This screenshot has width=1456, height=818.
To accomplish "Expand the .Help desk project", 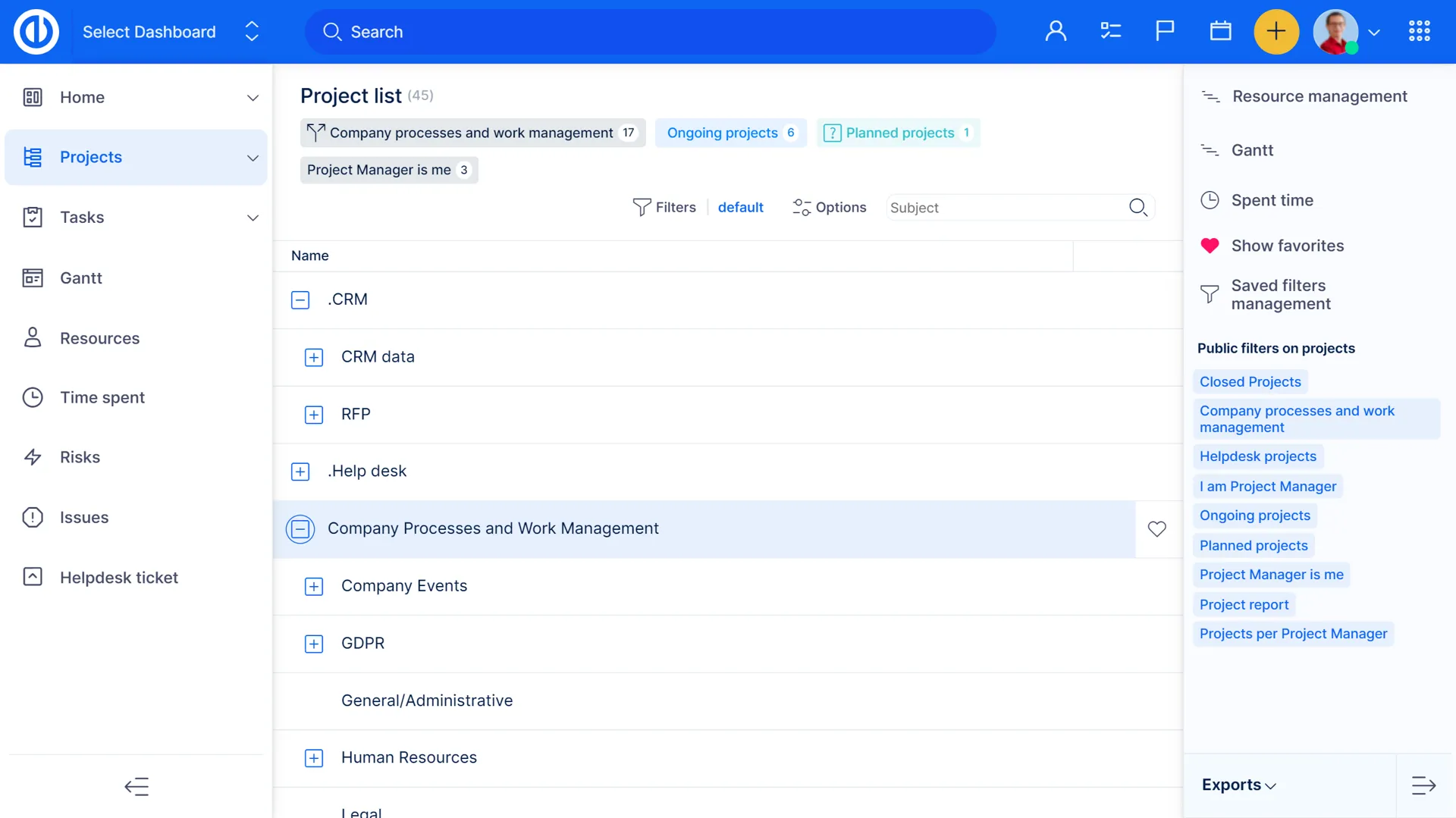I will 300,472.
